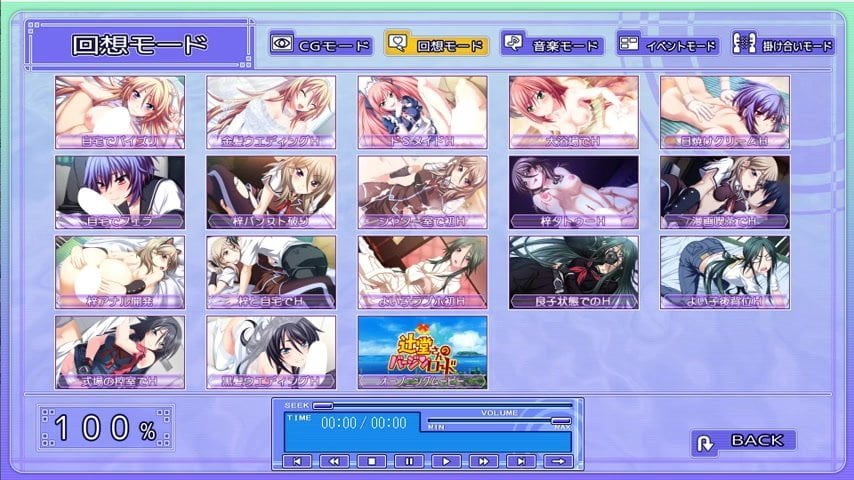Click the BACK button
The image size is (854, 480).
click(x=745, y=440)
